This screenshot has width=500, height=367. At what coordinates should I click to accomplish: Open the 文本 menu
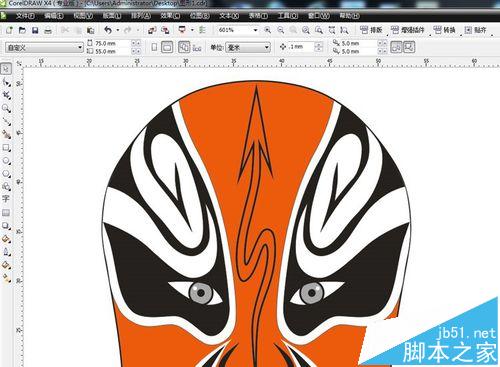click(229, 16)
